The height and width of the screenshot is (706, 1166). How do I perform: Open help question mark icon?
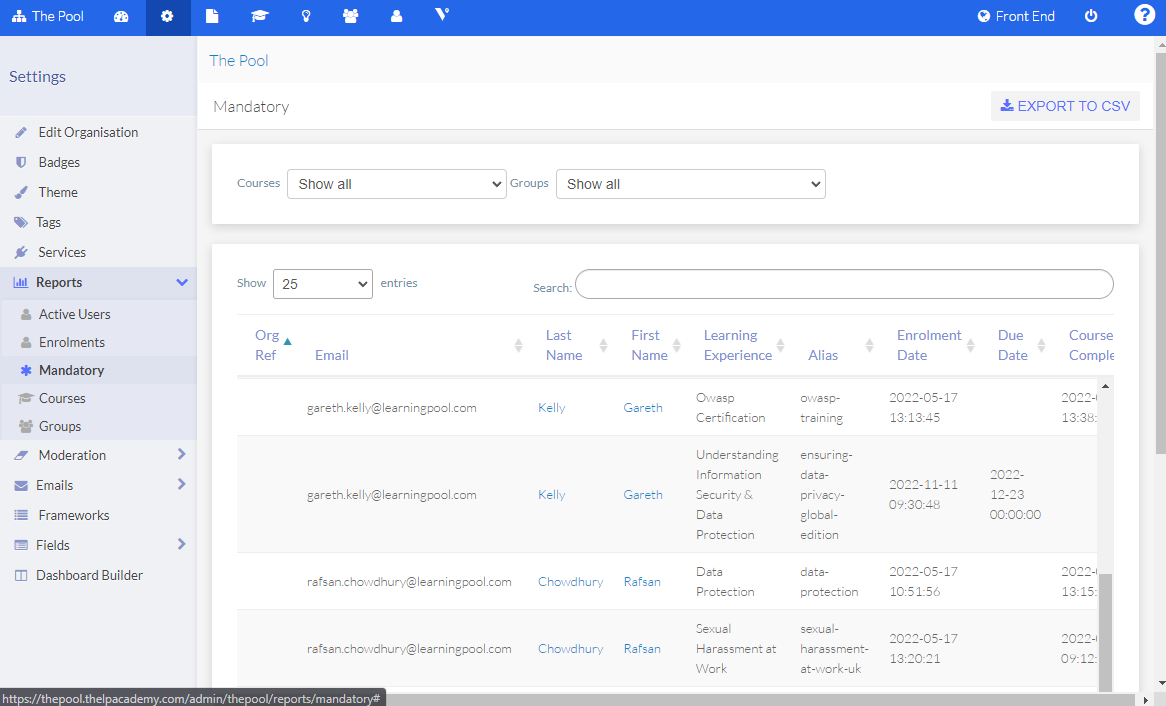pyautogui.click(x=1144, y=15)
